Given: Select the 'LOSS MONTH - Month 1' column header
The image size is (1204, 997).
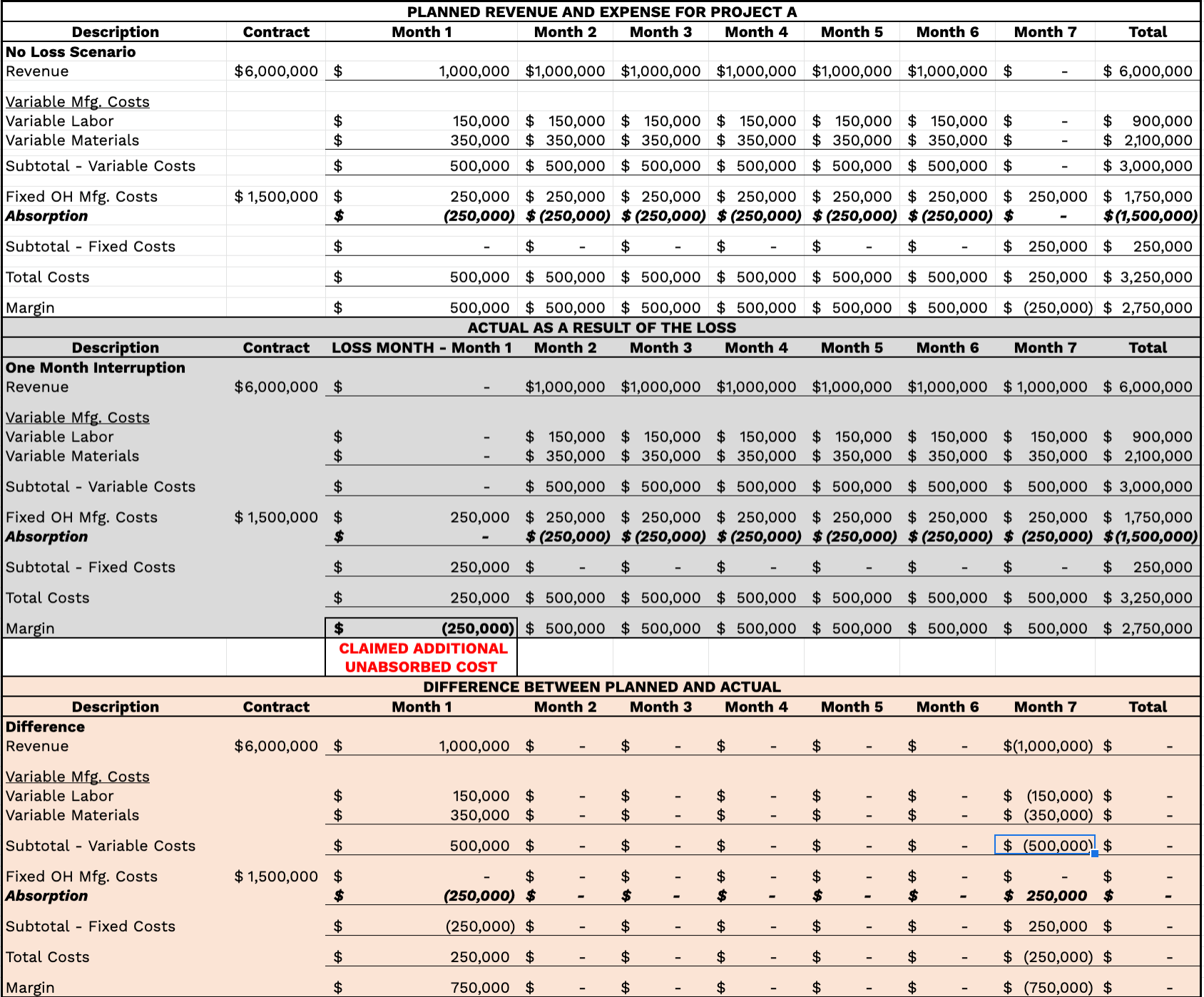Looking at the screenshot, I should point(422,348).
